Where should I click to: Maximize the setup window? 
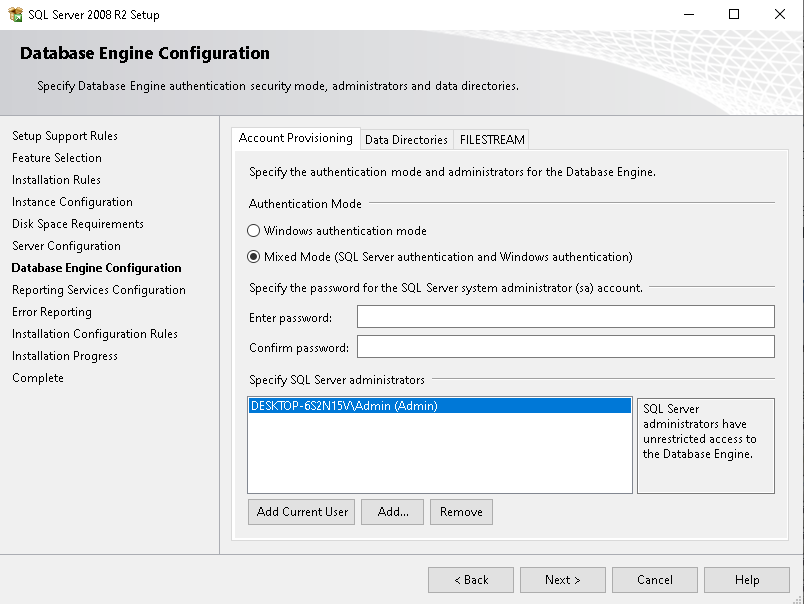[734, 14]
